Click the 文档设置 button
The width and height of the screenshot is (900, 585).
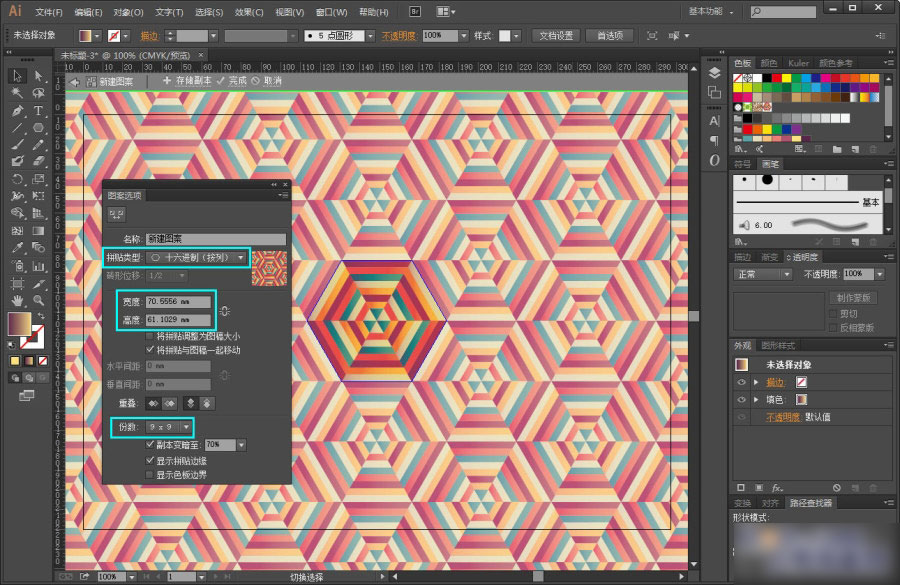pyautogui.click(x=556, y=35)
